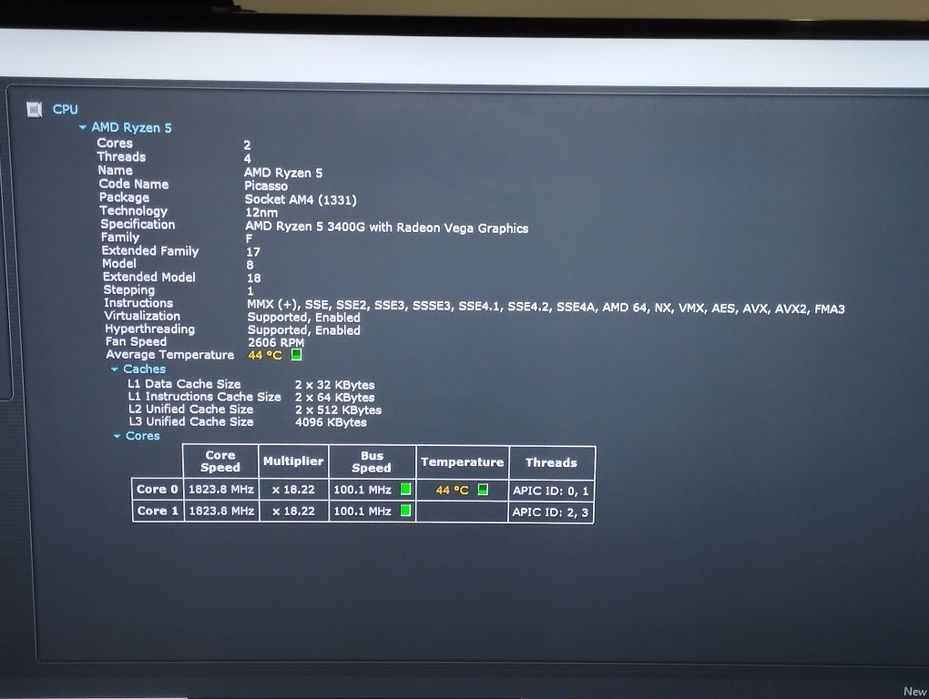
Task: Select the Core 0 row label
Action: 158,489
